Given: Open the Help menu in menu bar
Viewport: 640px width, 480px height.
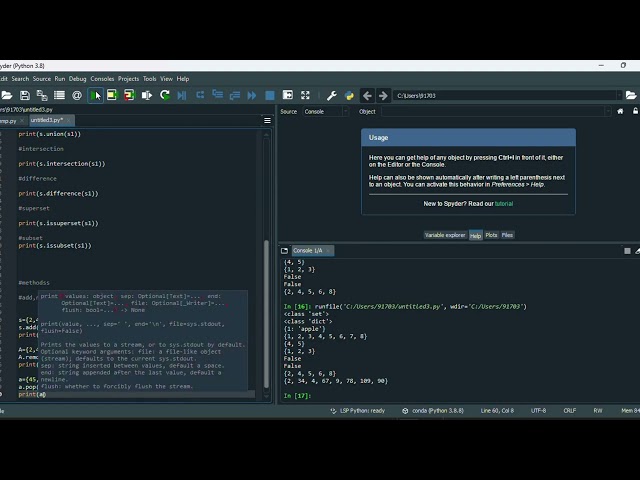Looking at the screenshot, I should click(182, 79).
